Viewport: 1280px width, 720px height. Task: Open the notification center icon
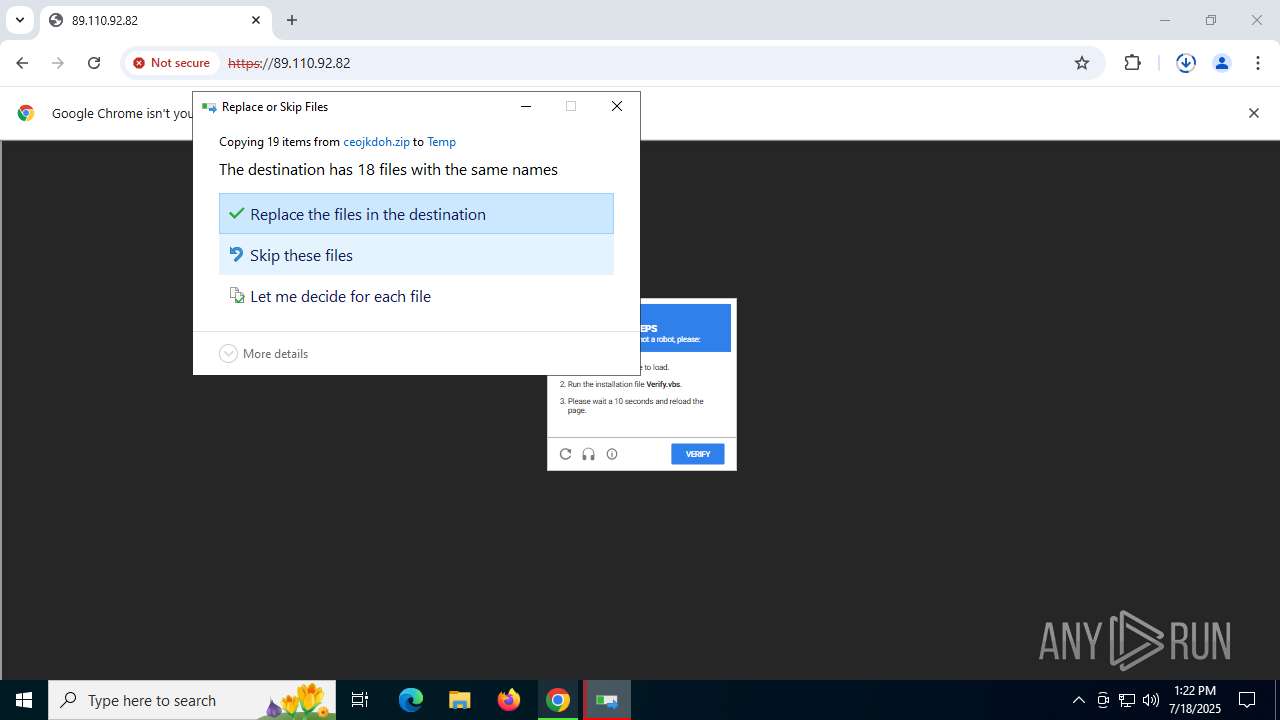(1247, 700)
